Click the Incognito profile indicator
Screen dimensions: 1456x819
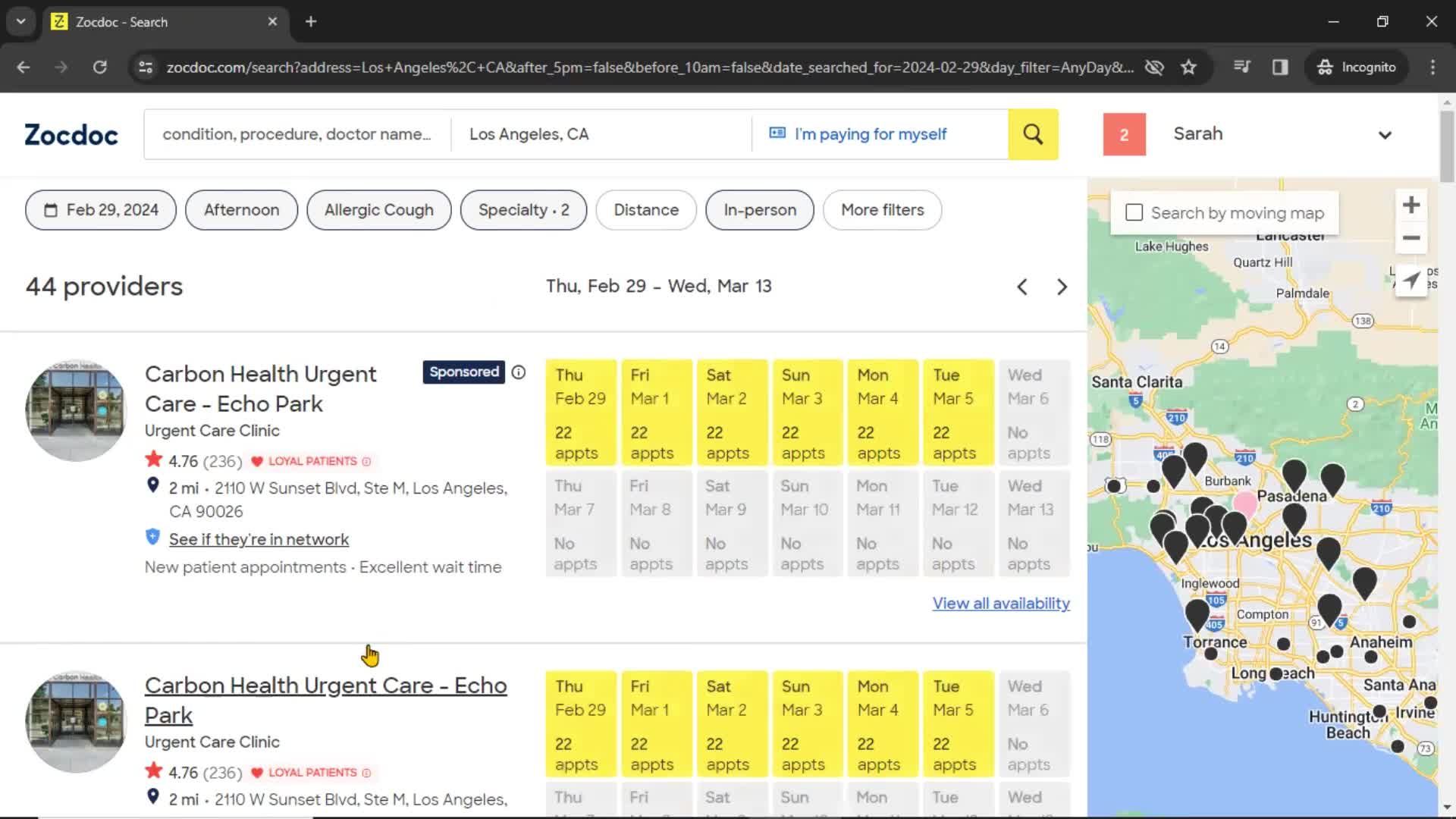(x=1357, y=67)
